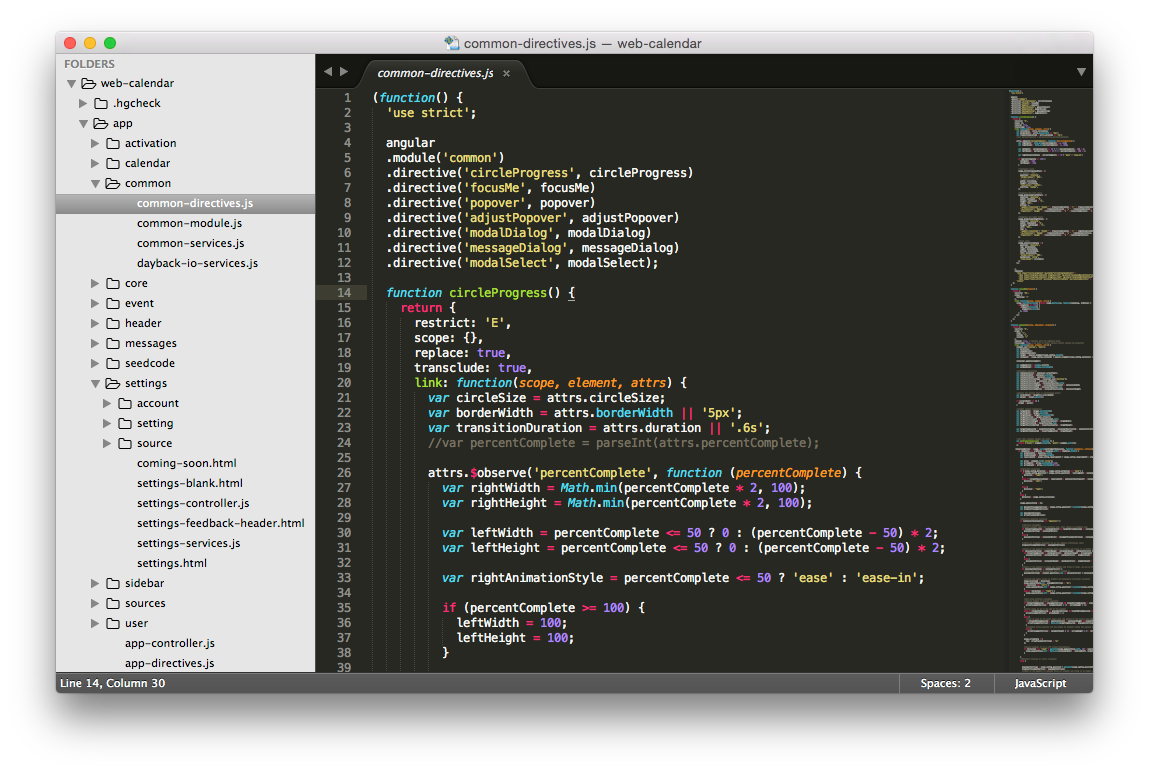The image size is (1149, 773).
Task: Click the folder icon beside seedcode
Action: (112, 363)
